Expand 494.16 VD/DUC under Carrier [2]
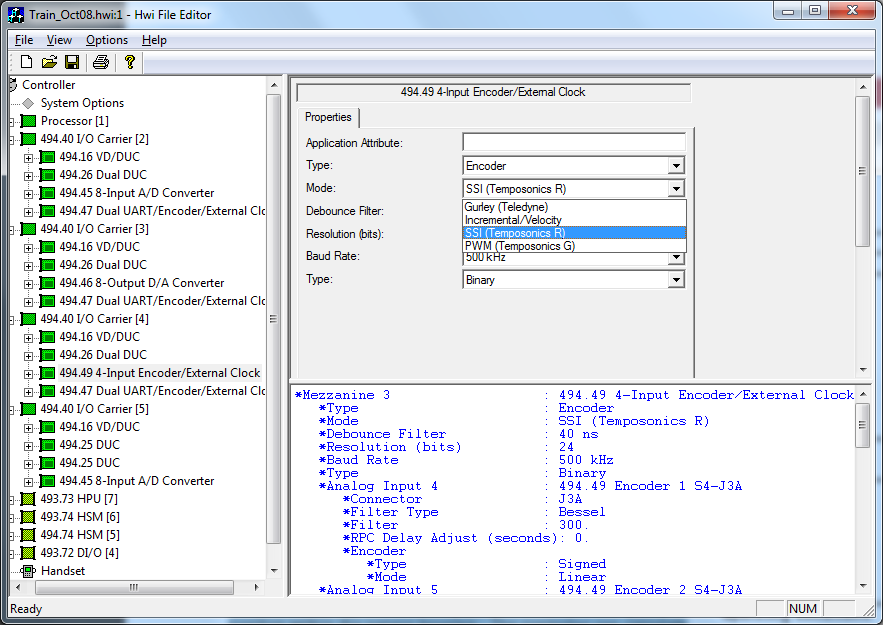Image resolution: width=883 pixels, height=625 pixels. click(x=28, y=158)
